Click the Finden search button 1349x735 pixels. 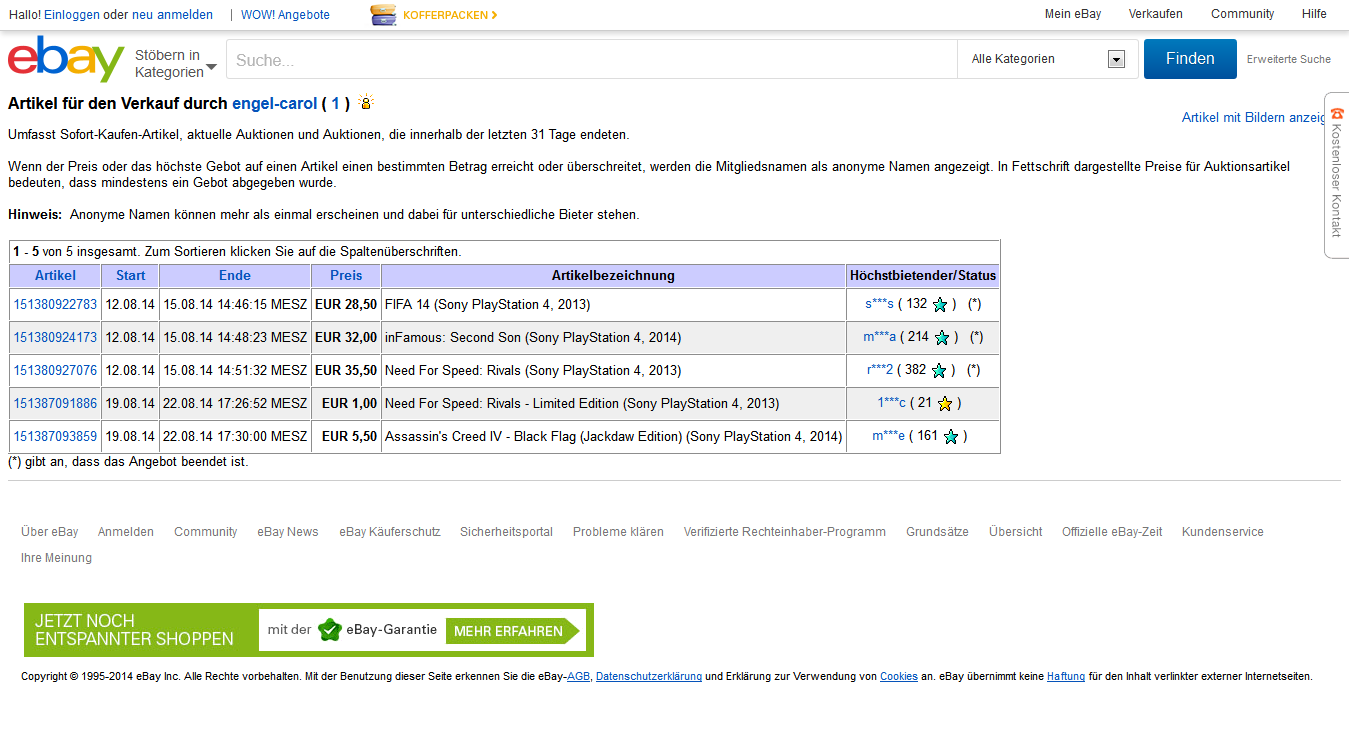coord(1190,59)
